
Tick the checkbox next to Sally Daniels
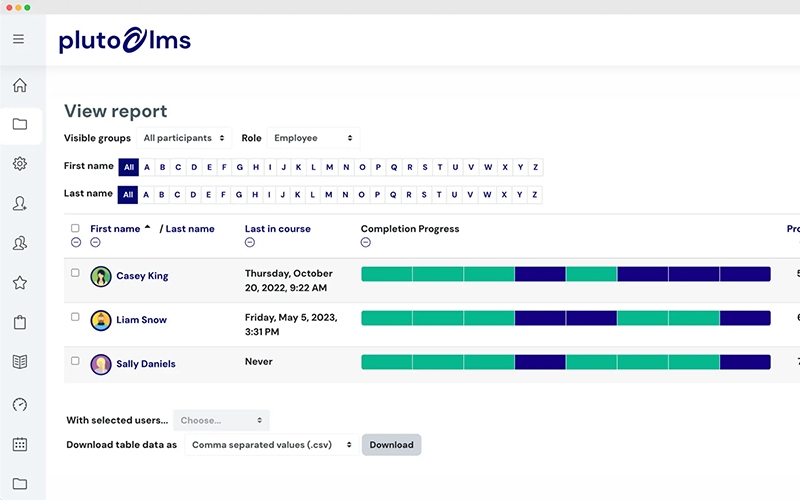point(75,361)
